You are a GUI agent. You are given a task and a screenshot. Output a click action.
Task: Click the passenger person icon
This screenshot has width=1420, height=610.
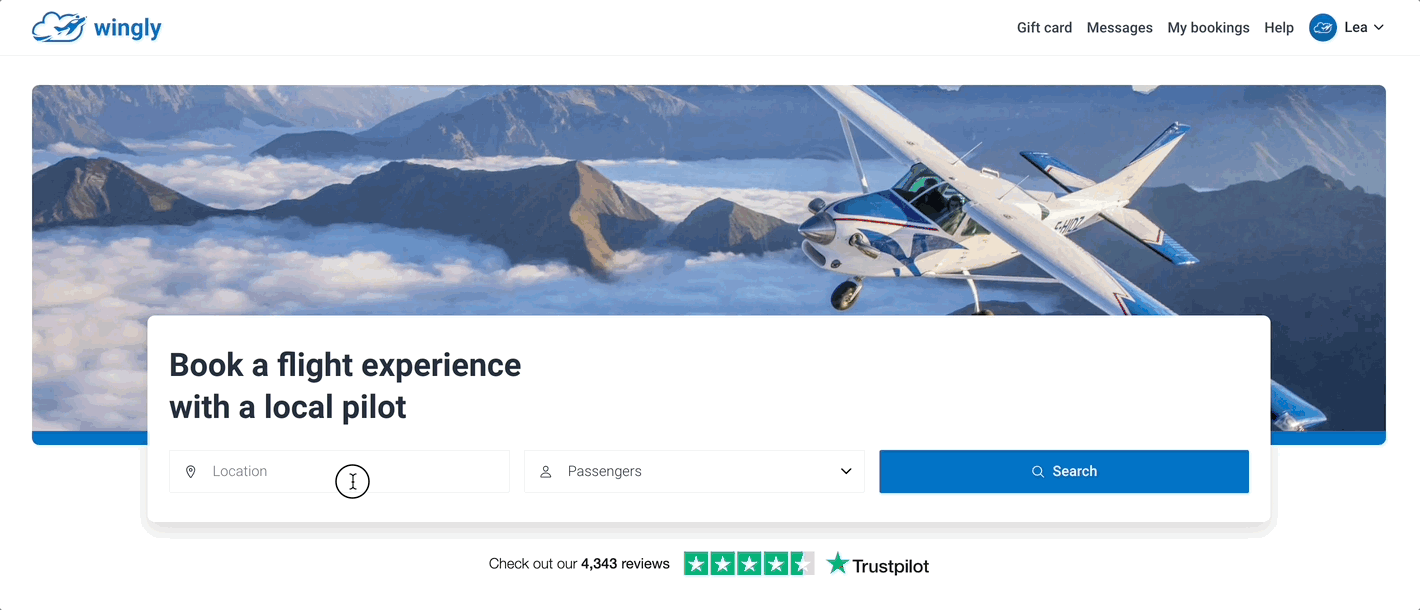[x=546, y=471]
